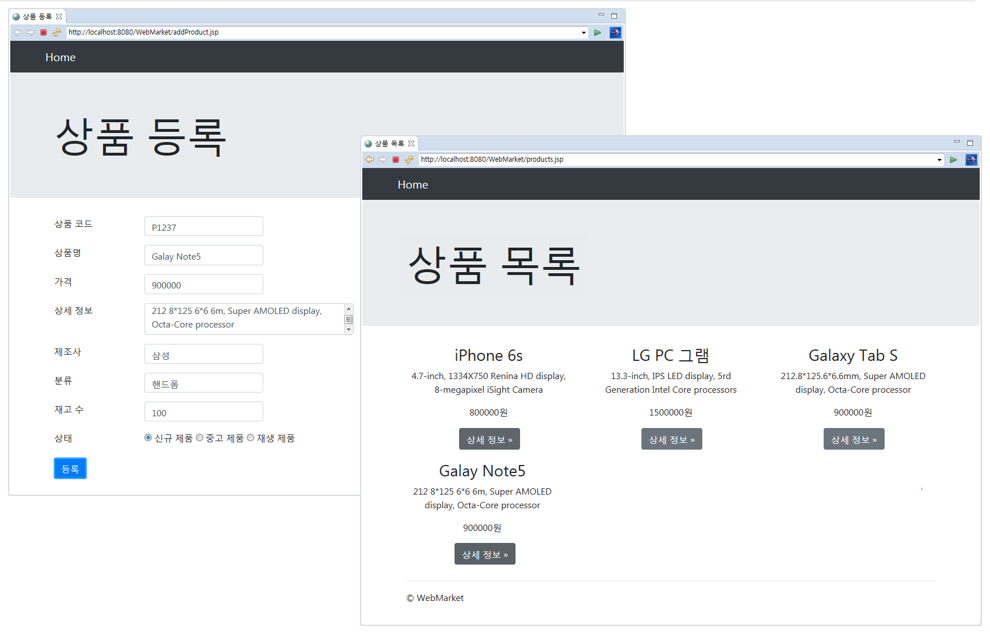Open external browser icon in products.jsp window
Screen dimensions: 990x635
(x=971, y=160)
